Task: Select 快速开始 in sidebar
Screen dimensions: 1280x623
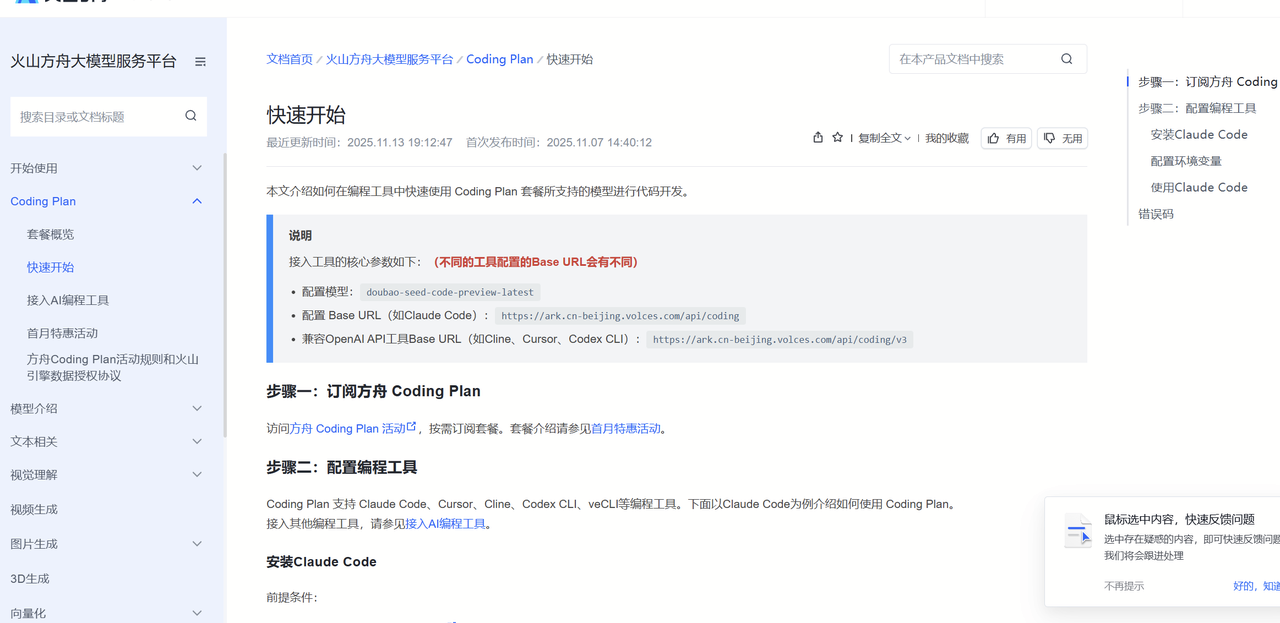Action: [50, 267]
